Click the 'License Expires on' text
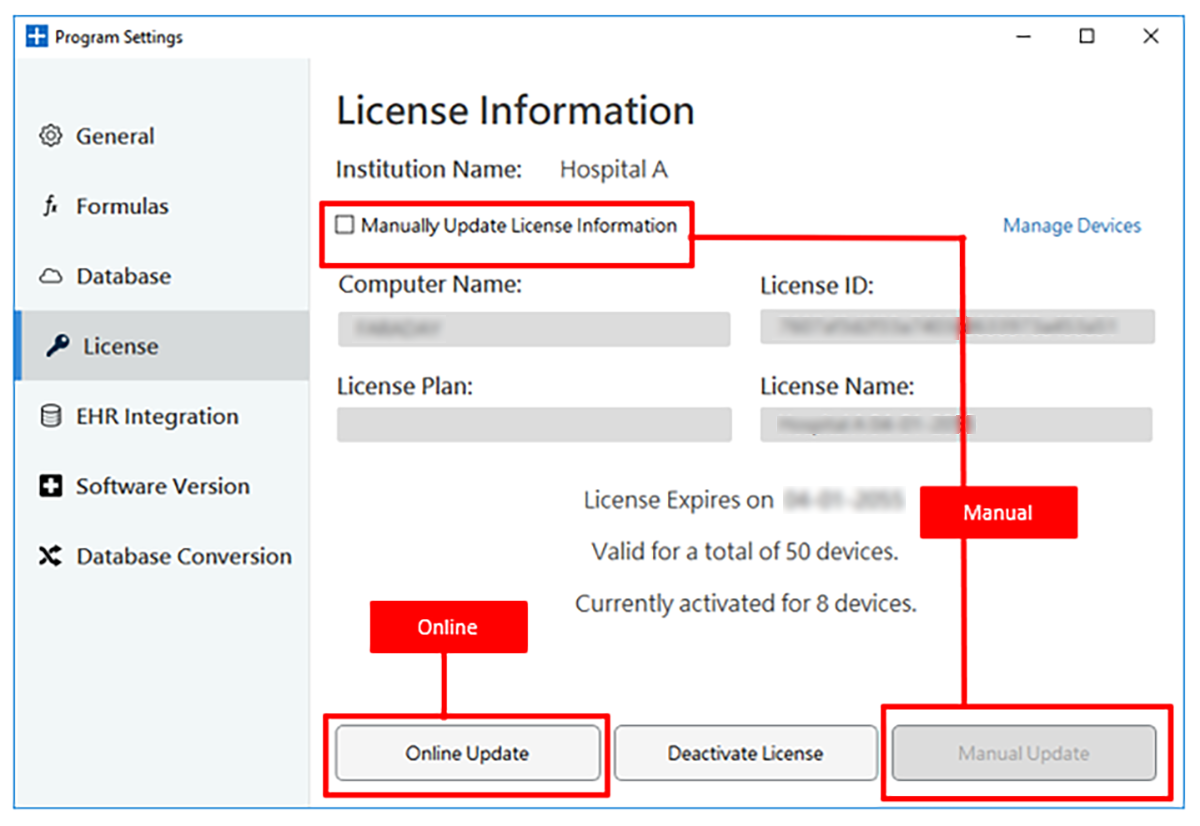 (678, 499)
